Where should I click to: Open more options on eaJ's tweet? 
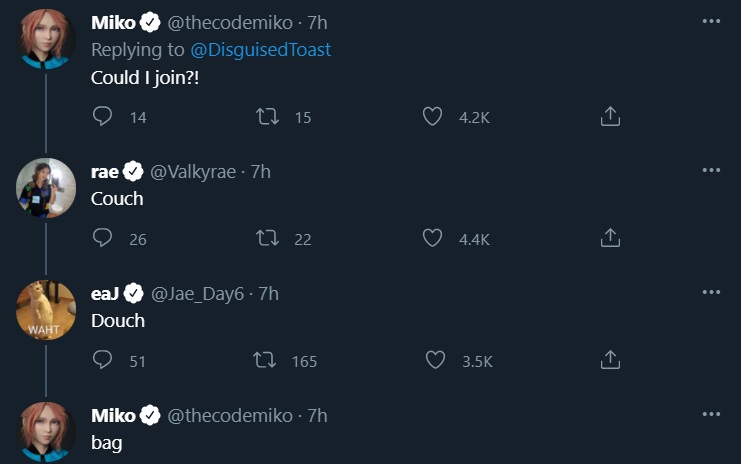click(x=711, y=292)
